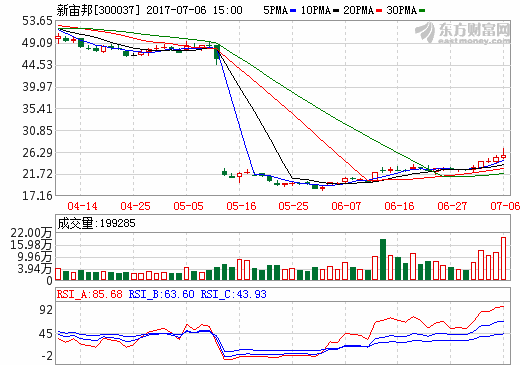Click the 15.98万 volume axis label
This screenshot has height=365, width=520.
(31, 245)
